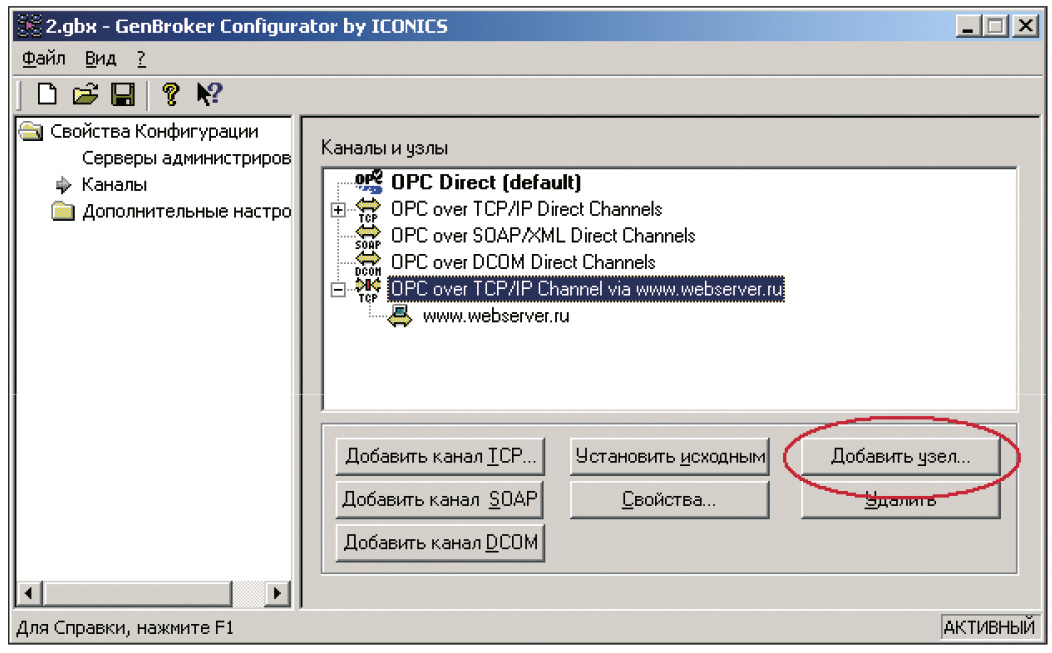Viewport: 1052px width, 653px height.
Task: Click the Добавить узел... button
Action: [x=900, y=456]
